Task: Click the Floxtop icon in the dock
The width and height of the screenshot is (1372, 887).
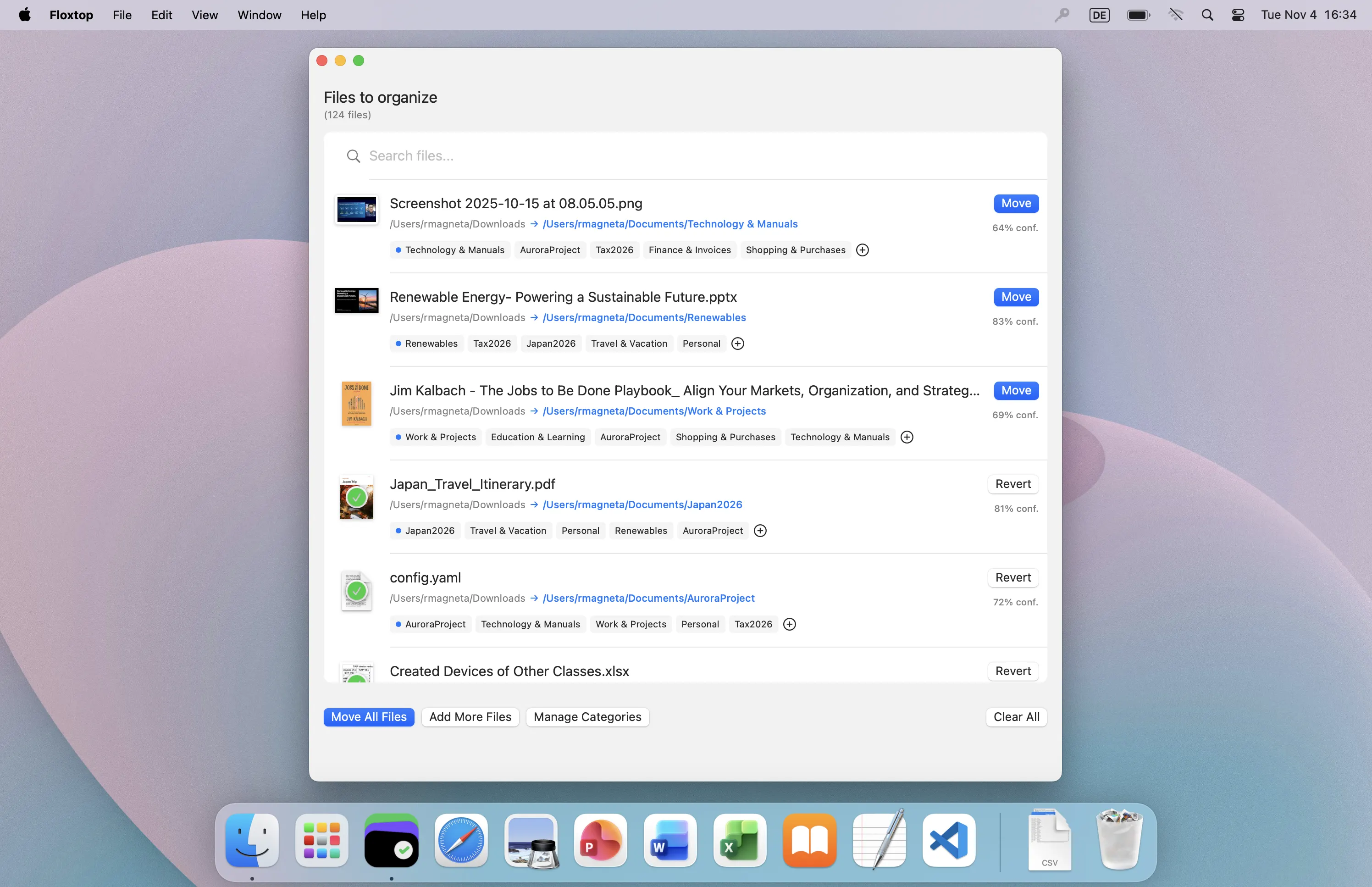Action: (391, 840)
